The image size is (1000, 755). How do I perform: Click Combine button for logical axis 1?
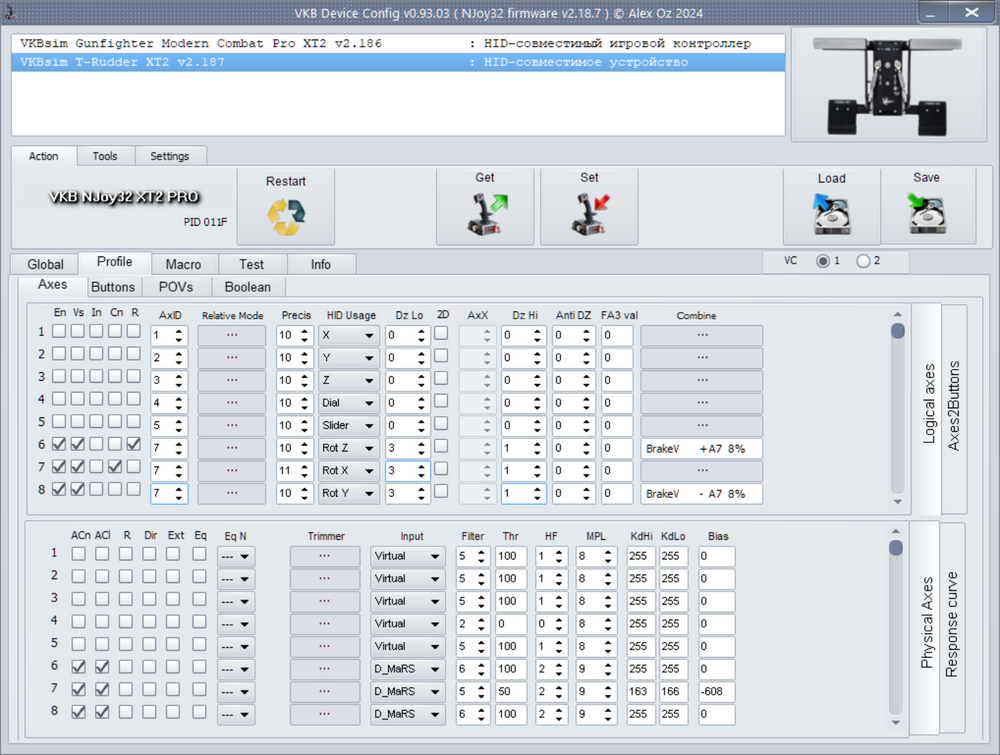tap(702, 335)
